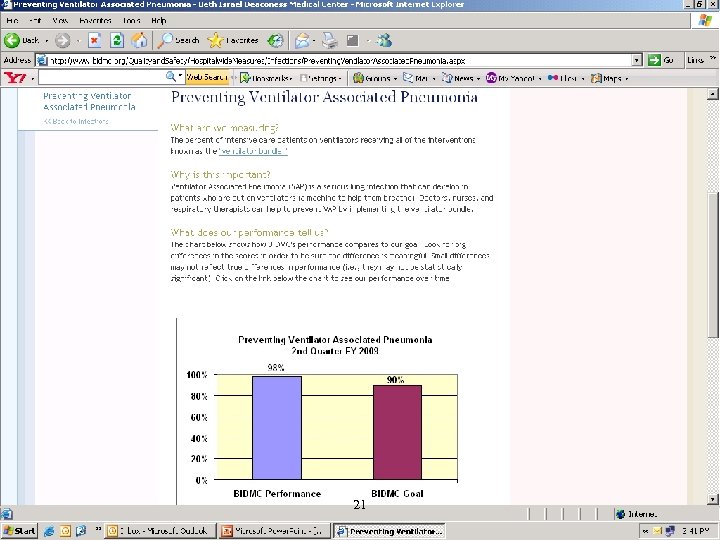Click the address bar URL field
The width and height of the screenshot is (720, 540).
[x=339, y=60]
